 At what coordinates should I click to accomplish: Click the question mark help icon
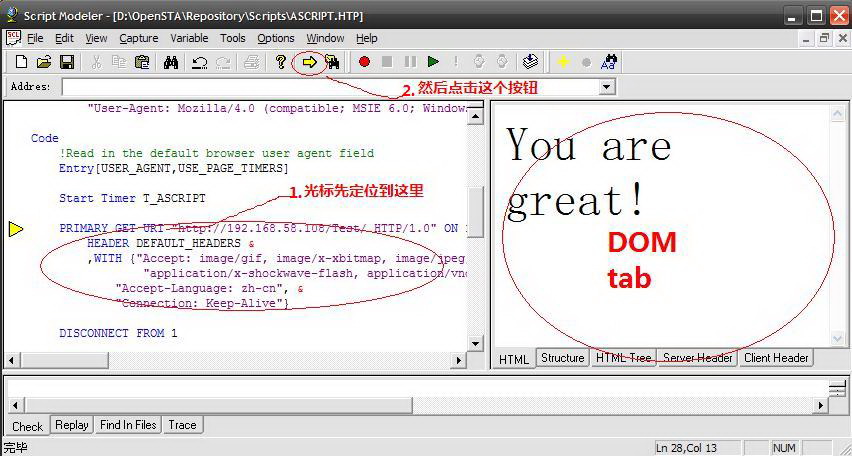coord(280,62)
